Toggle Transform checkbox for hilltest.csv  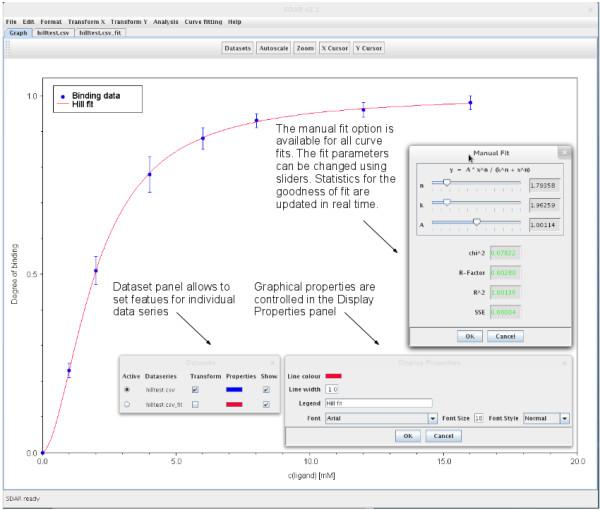195,389
